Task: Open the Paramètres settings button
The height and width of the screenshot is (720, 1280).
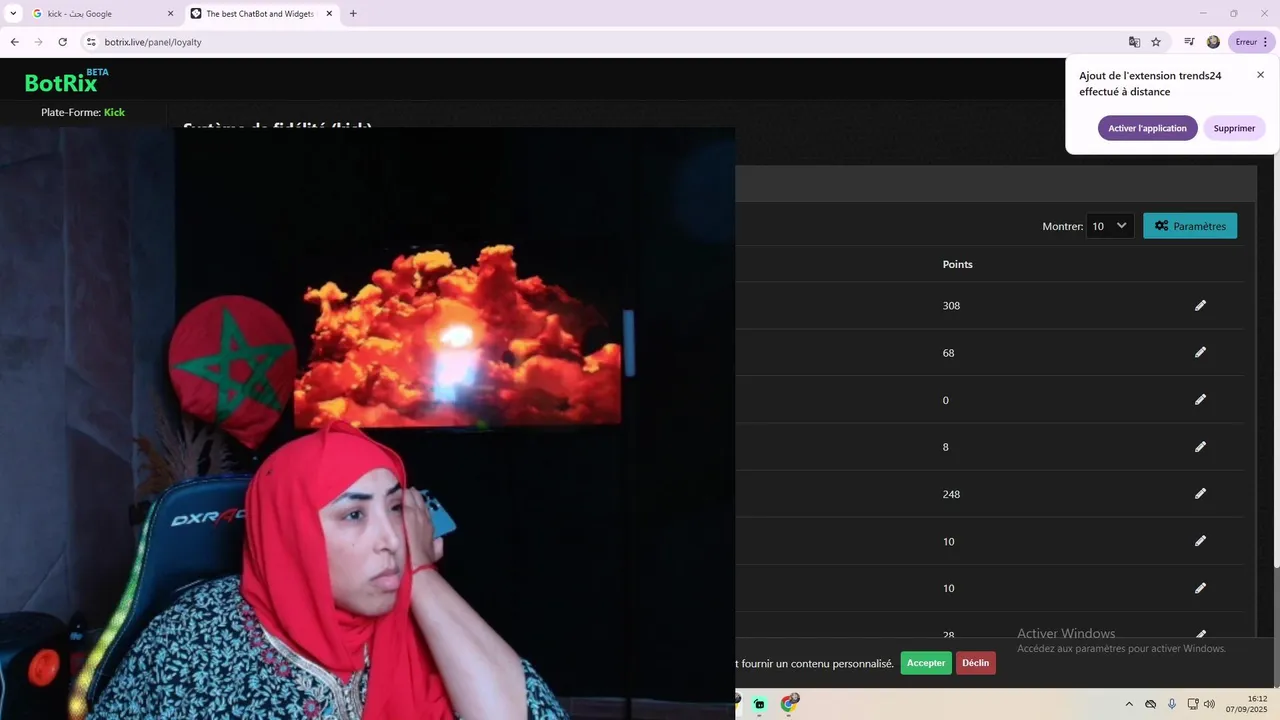Action: 1190,226
